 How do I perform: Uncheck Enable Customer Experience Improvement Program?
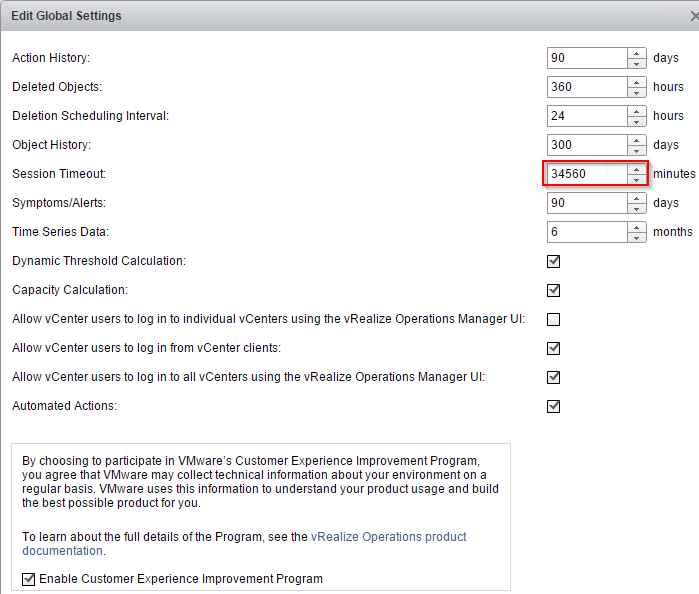[29, 579]
